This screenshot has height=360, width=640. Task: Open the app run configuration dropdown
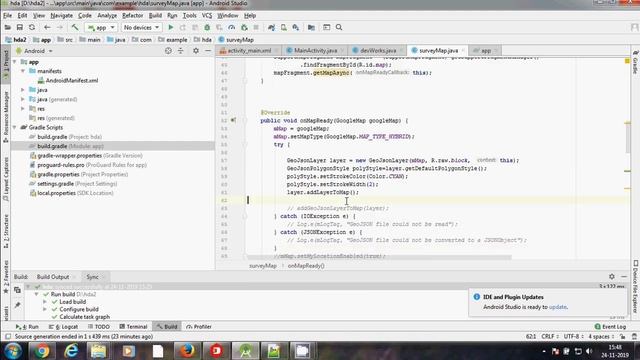101,27
